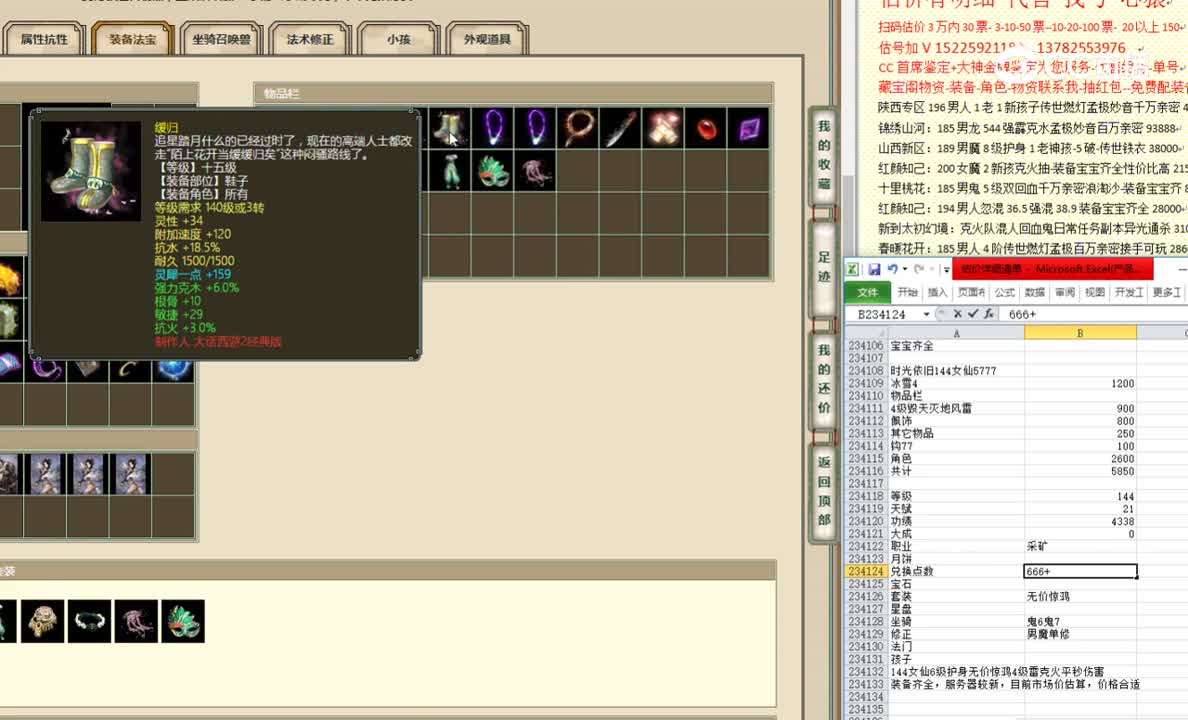The image size is (1188, 720).
Task: Click cell containing 4级毁天灭地风雷
Action: coord(956,409)
